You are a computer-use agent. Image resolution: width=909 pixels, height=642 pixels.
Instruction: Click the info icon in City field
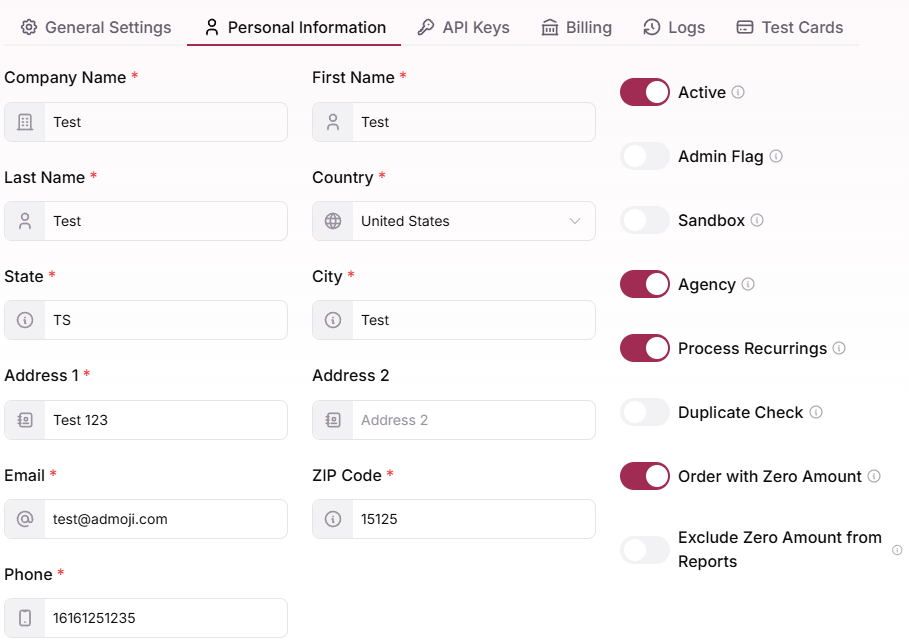pyautogui.click(x=333, y=320)
